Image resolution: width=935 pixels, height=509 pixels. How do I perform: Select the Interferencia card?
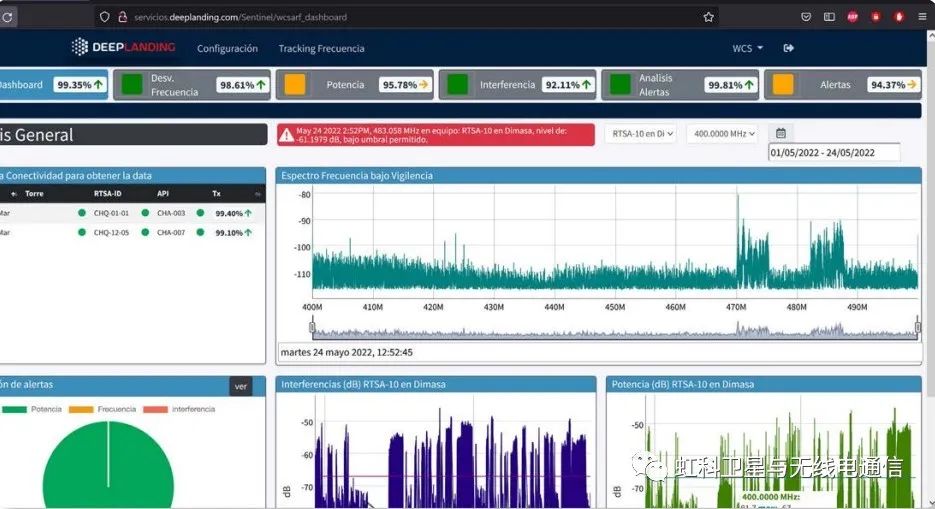click(x=518, y=85)
